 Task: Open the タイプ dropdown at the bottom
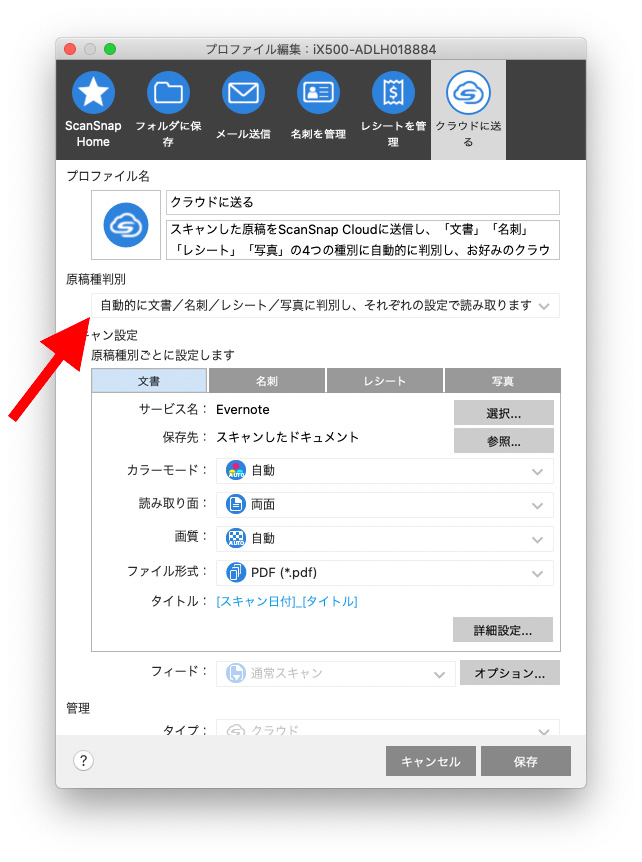388,728
